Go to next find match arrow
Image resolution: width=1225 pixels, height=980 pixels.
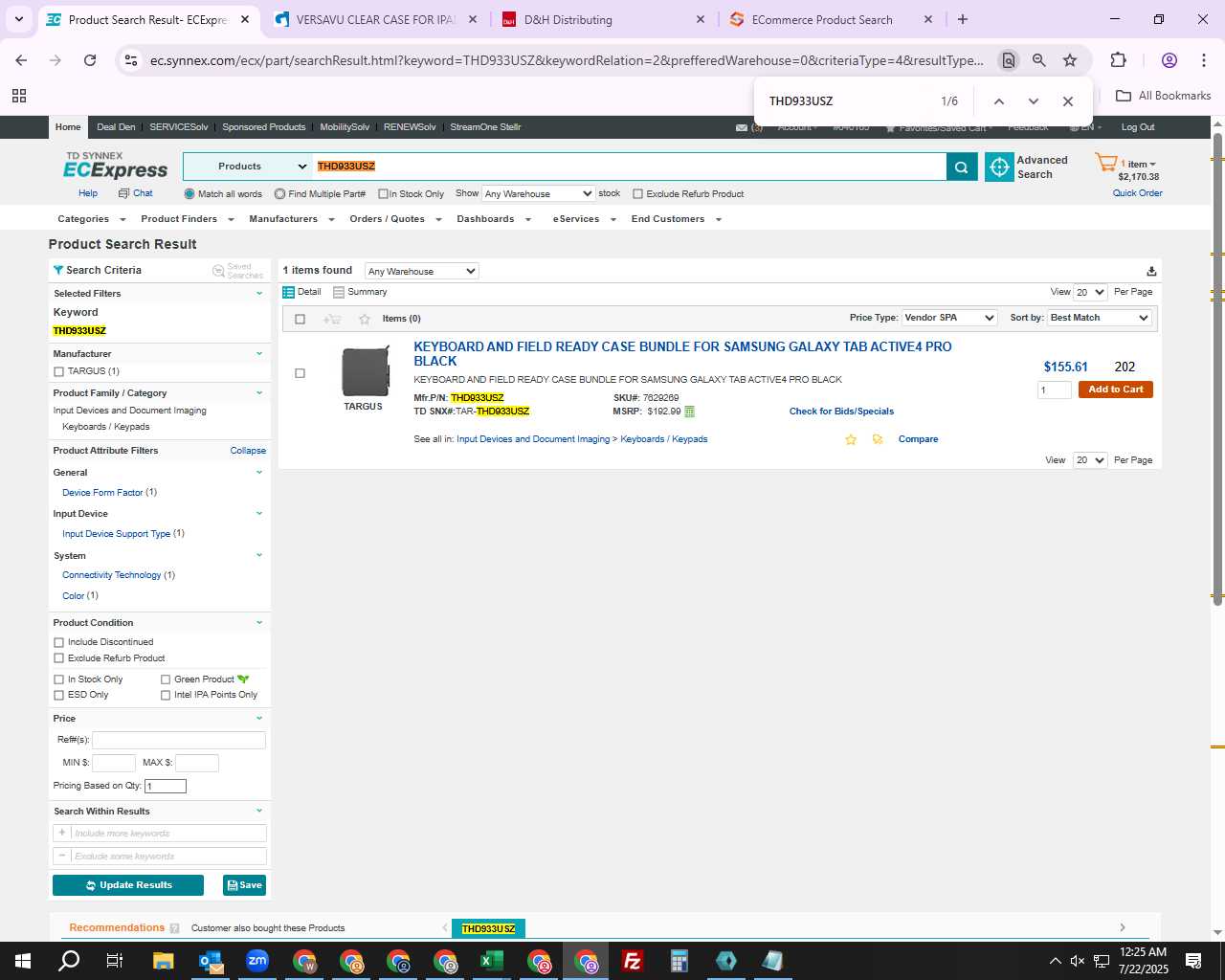tap(1033, 101)
